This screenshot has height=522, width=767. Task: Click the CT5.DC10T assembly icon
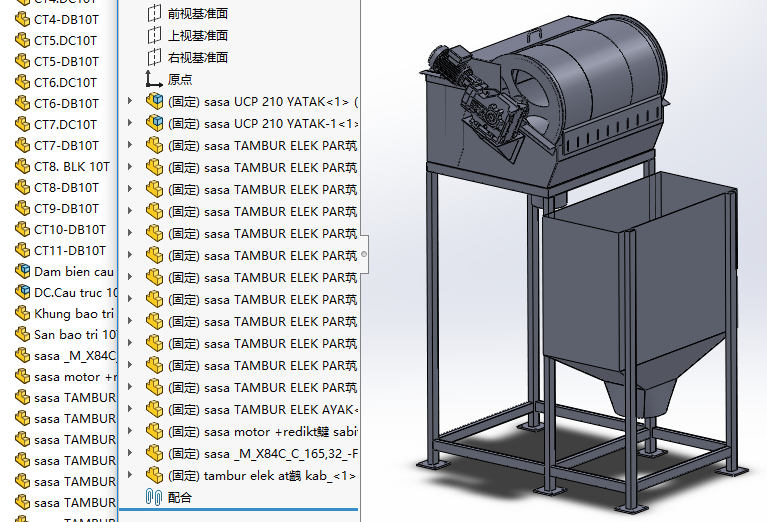(22, 40)
